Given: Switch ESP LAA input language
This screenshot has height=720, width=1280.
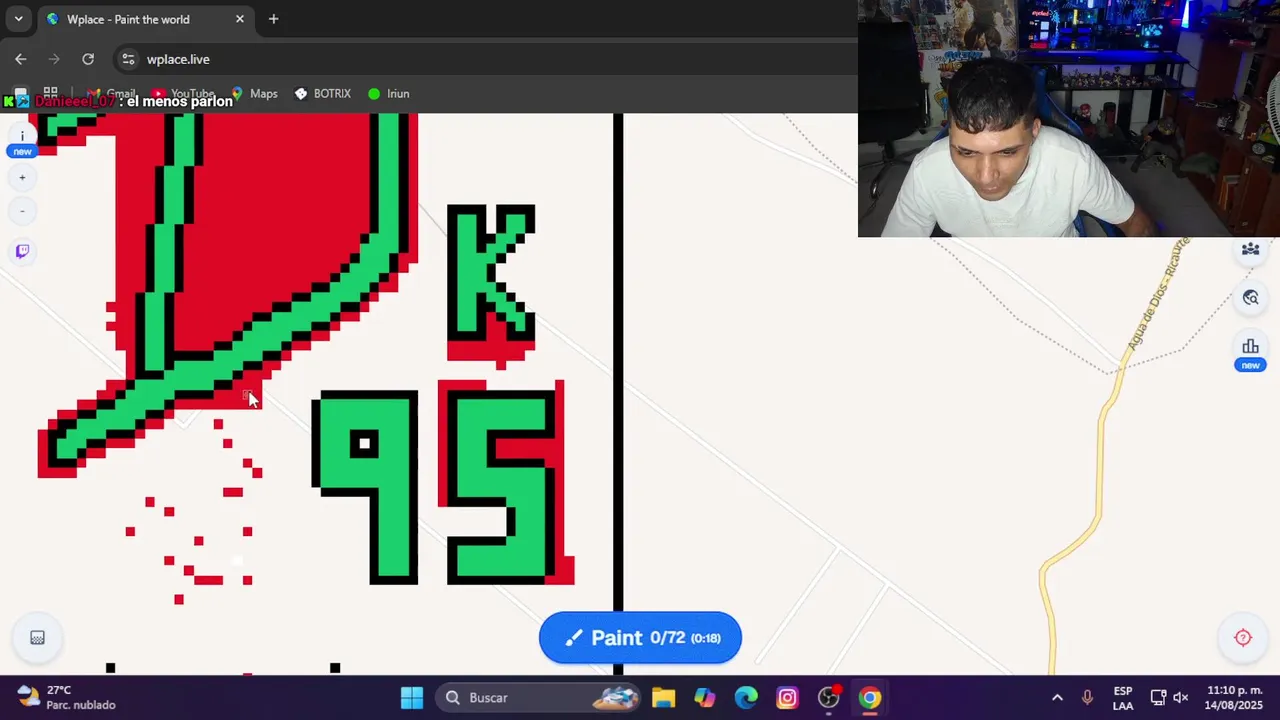Looking at the screenshot, I should [x=1123, y=698].
